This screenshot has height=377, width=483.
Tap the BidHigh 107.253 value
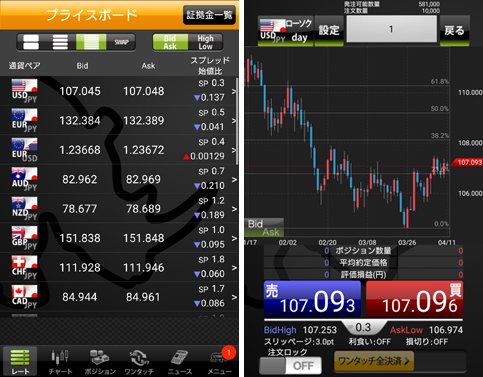pos(320,330)
